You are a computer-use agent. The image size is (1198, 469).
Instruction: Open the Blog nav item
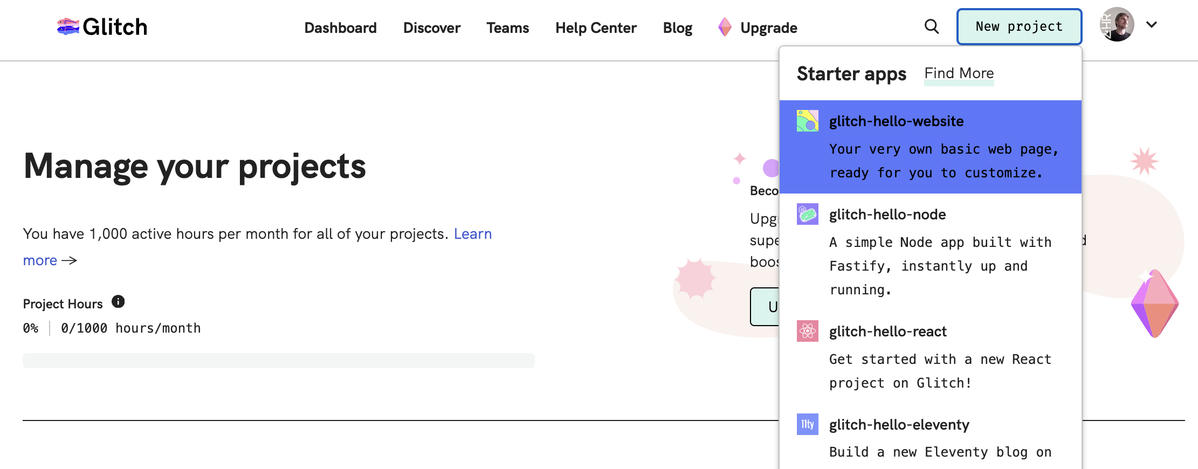point(678,28)
